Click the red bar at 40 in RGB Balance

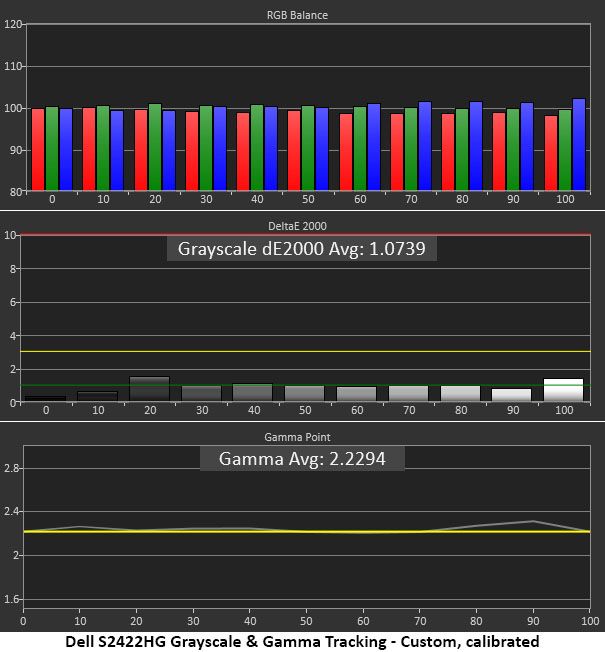[243, 151]
